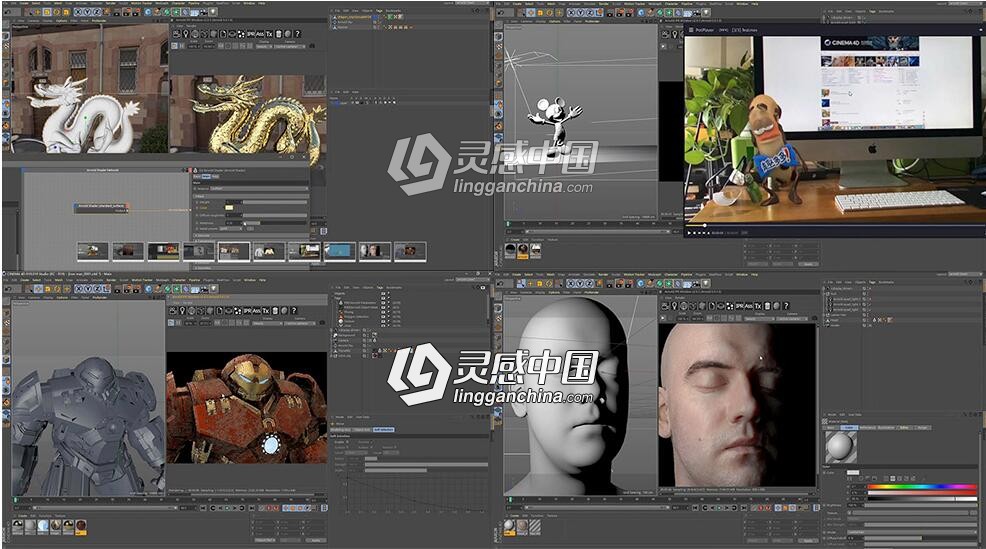This screenshot has width=986, height=549.
Task: Click light object icon in head window toolbar
Action: (x=706, y=284)
